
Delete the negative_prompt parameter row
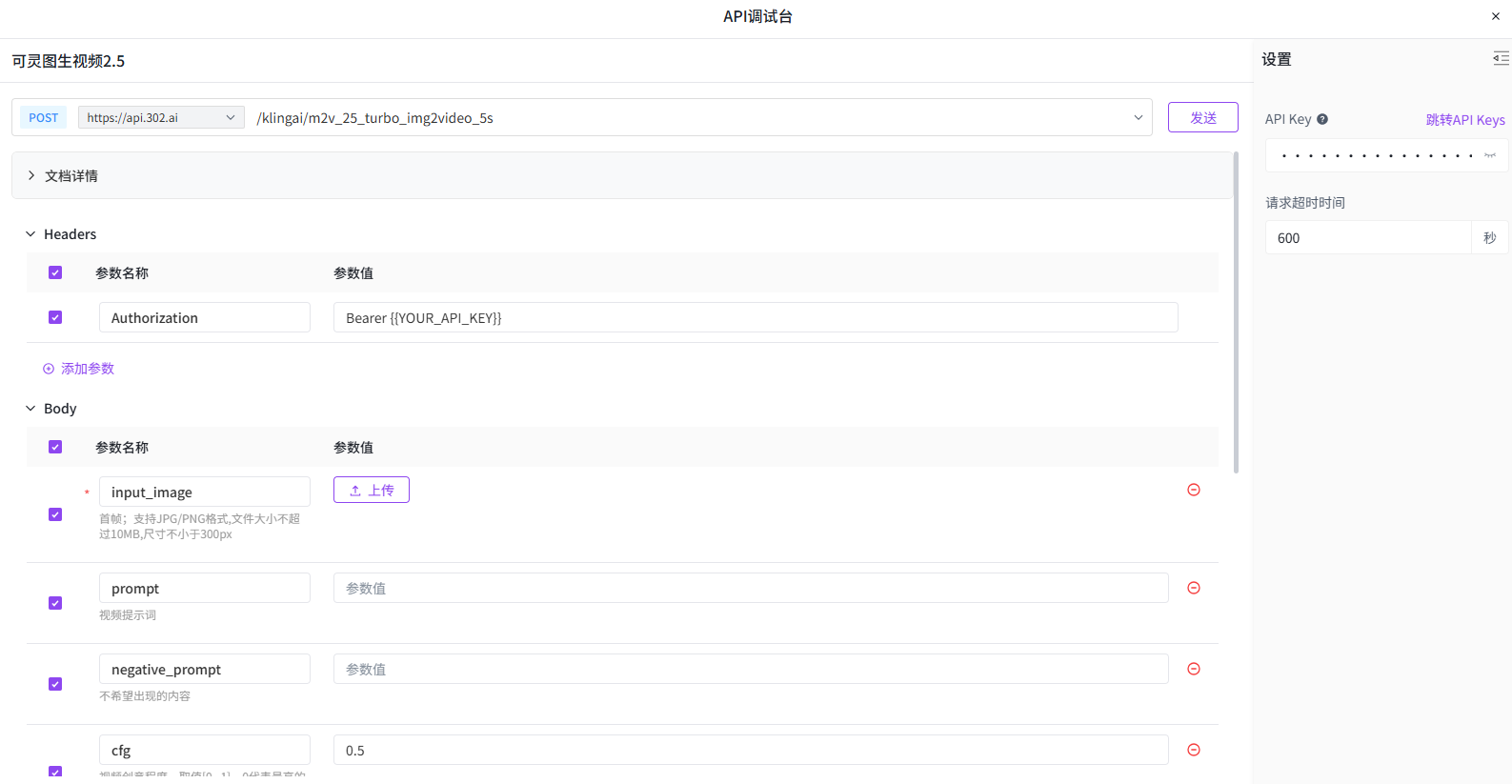(x=1193, y=669)
